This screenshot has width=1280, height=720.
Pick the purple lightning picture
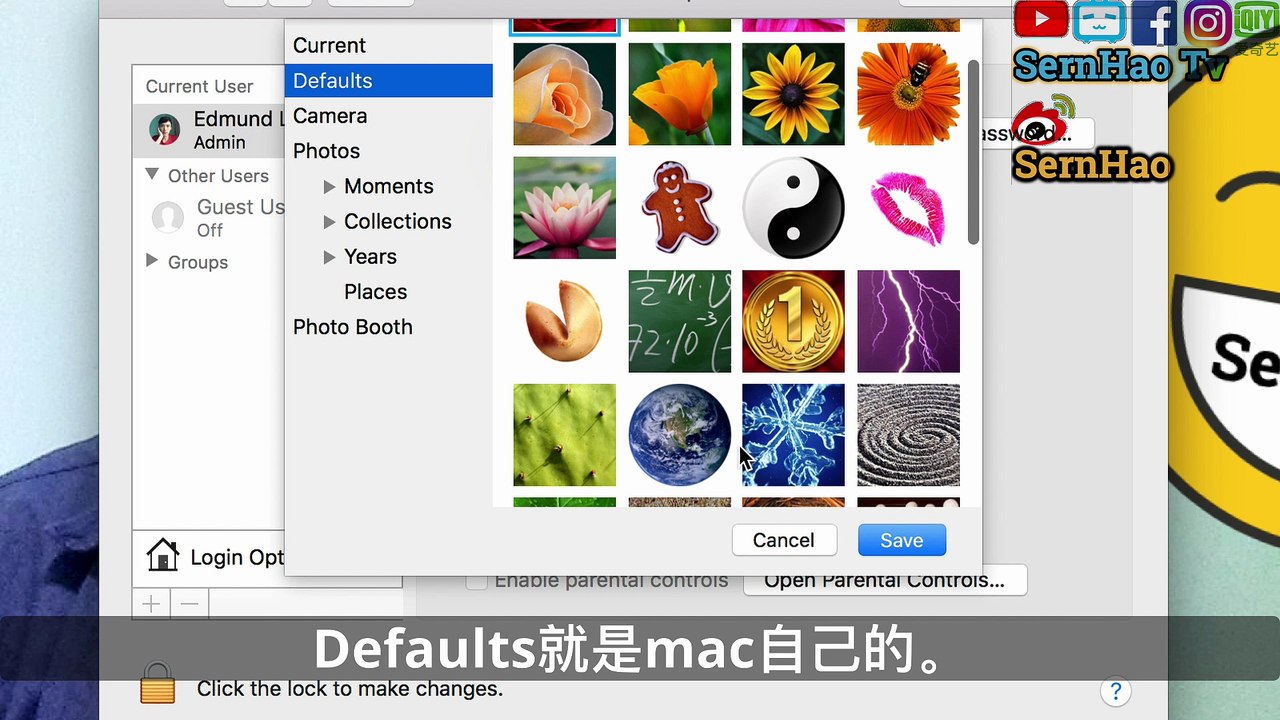(x=909, y=321)
